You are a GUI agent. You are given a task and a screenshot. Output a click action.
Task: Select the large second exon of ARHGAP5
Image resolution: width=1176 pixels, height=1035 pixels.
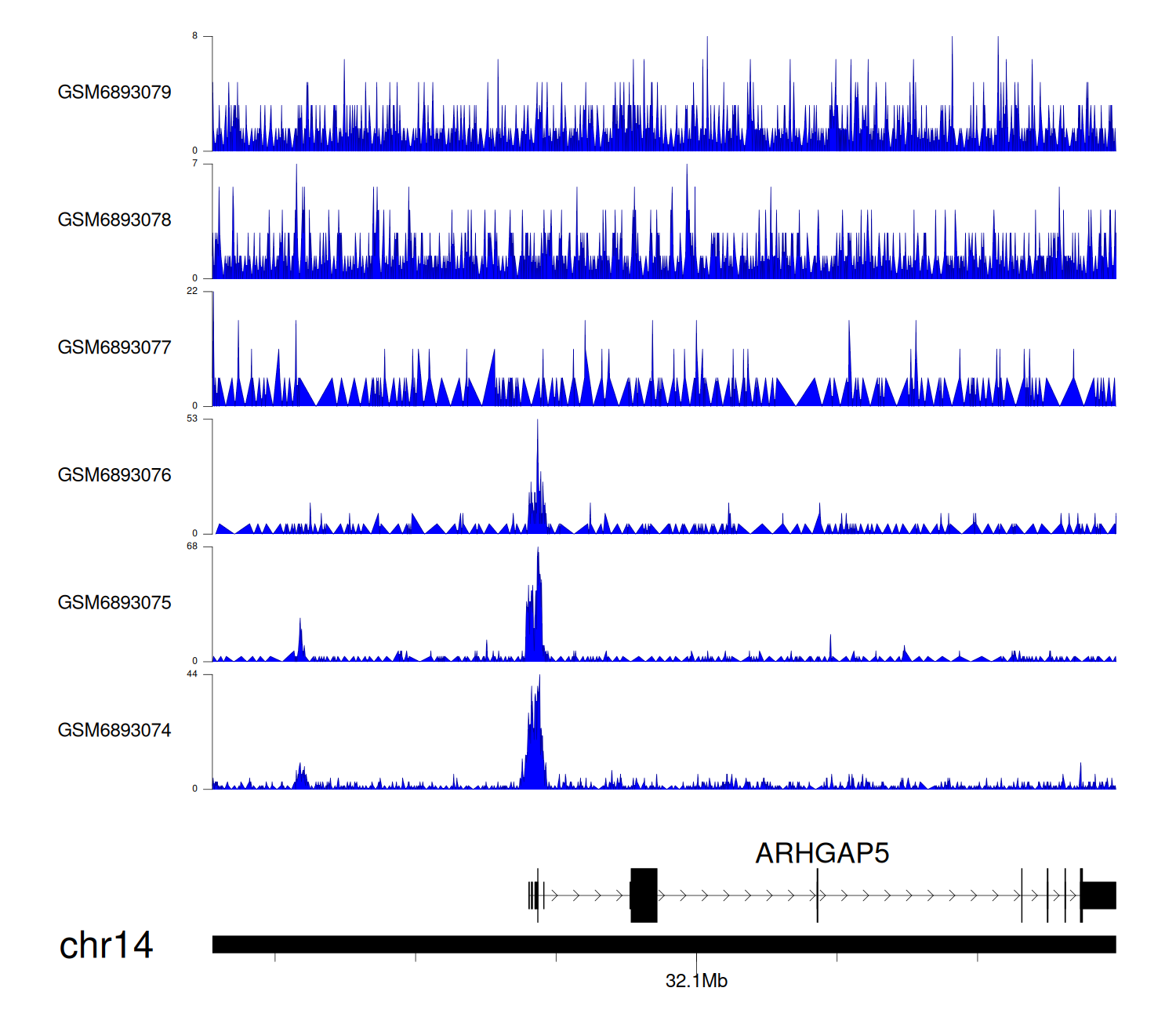[x=644, y=895]
